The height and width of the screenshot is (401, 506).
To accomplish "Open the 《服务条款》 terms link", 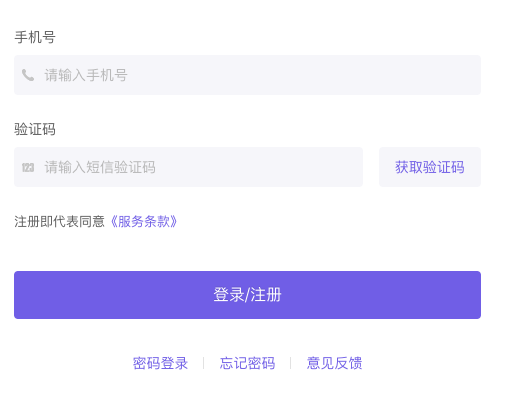I will point(144,221).
